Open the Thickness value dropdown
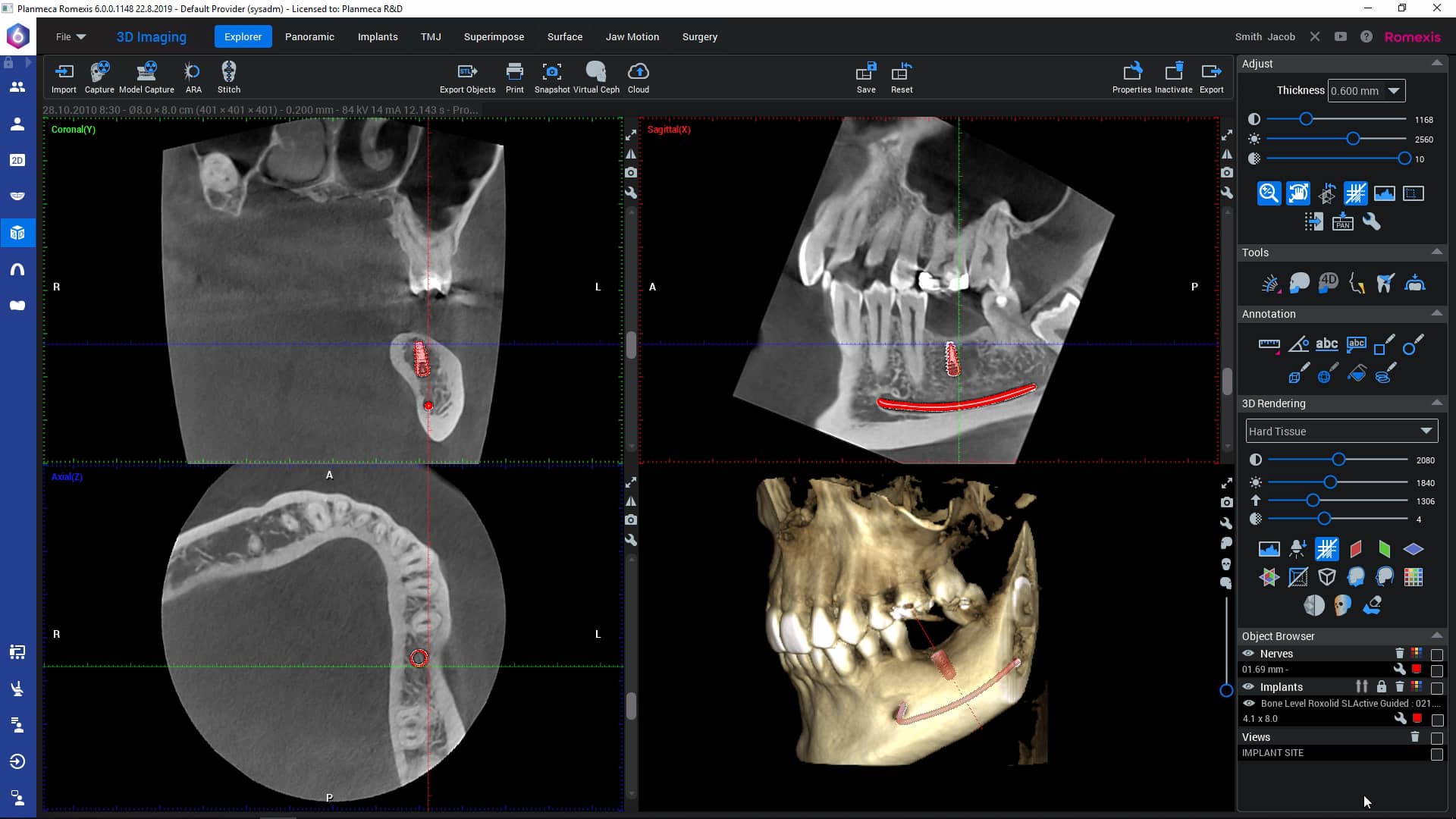 click(x=1394, y=90)
